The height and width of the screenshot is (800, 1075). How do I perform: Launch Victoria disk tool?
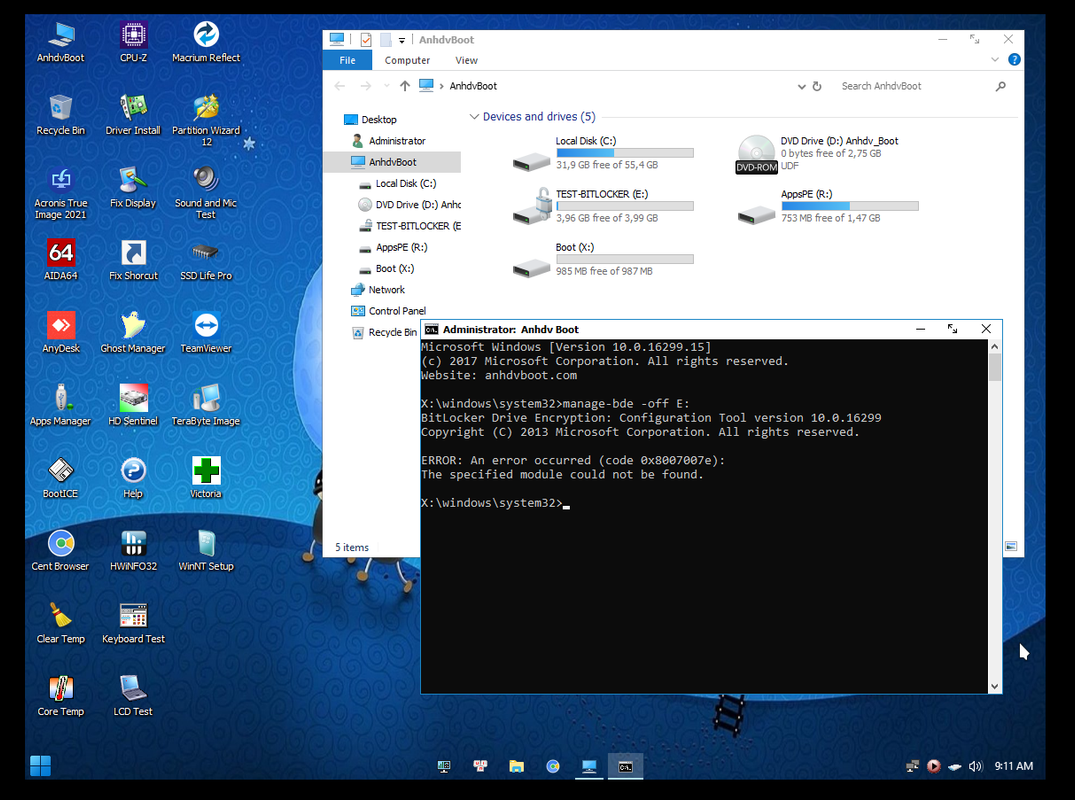pos(206,478)
